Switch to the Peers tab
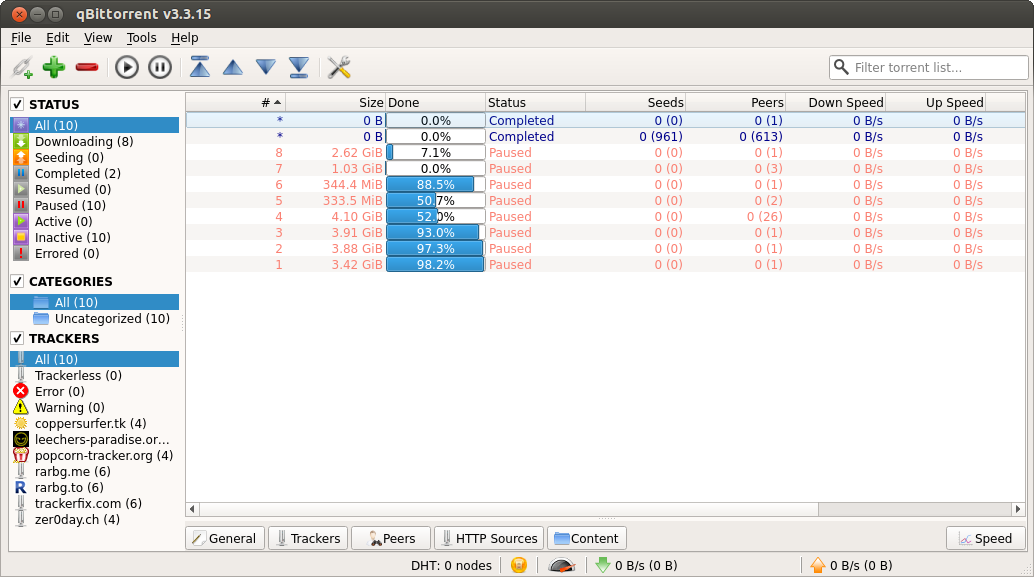 pos(391,538)
